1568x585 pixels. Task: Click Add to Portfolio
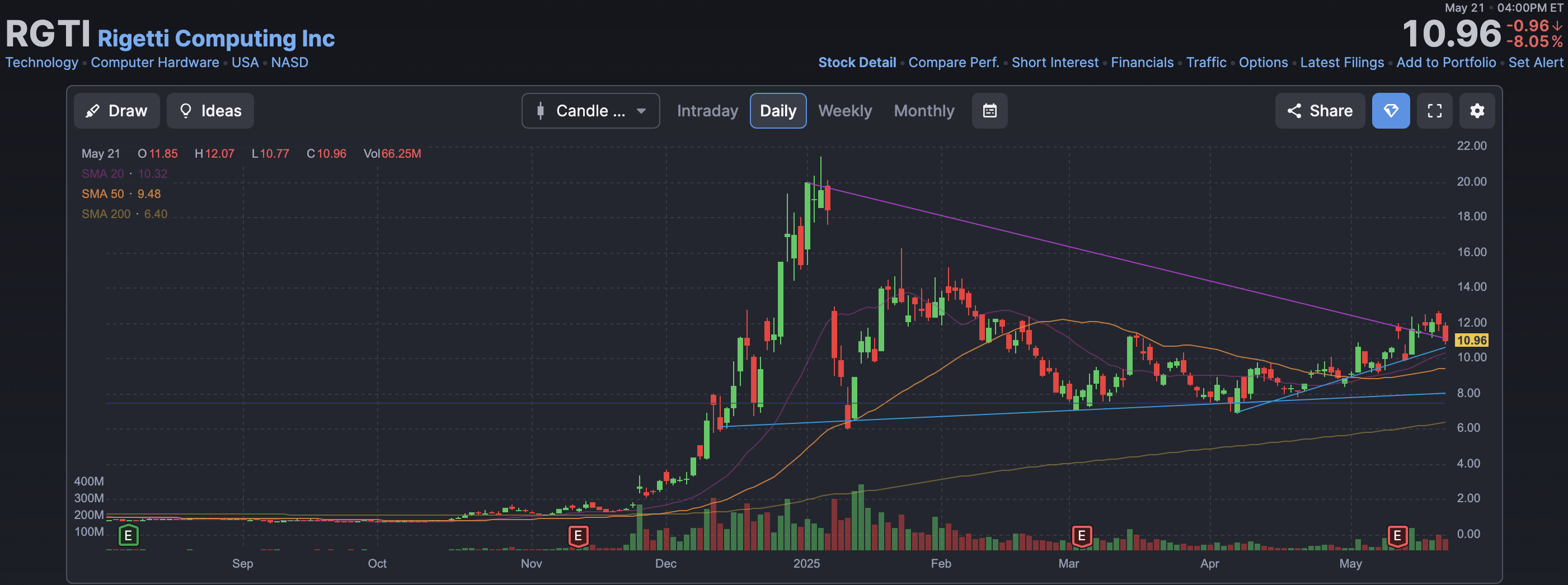(x=1445, y=63)
